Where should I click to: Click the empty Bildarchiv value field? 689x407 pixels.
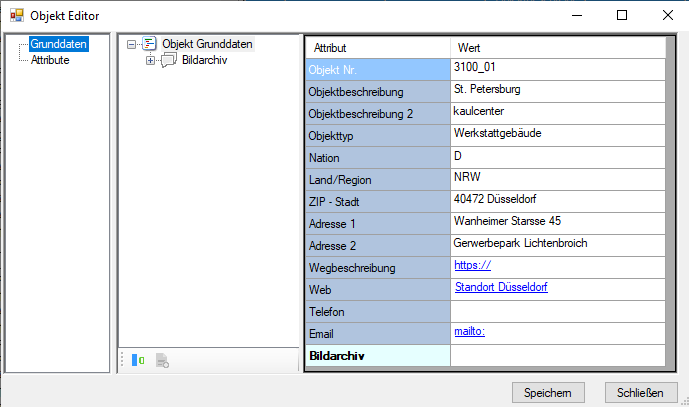point(558,355)
